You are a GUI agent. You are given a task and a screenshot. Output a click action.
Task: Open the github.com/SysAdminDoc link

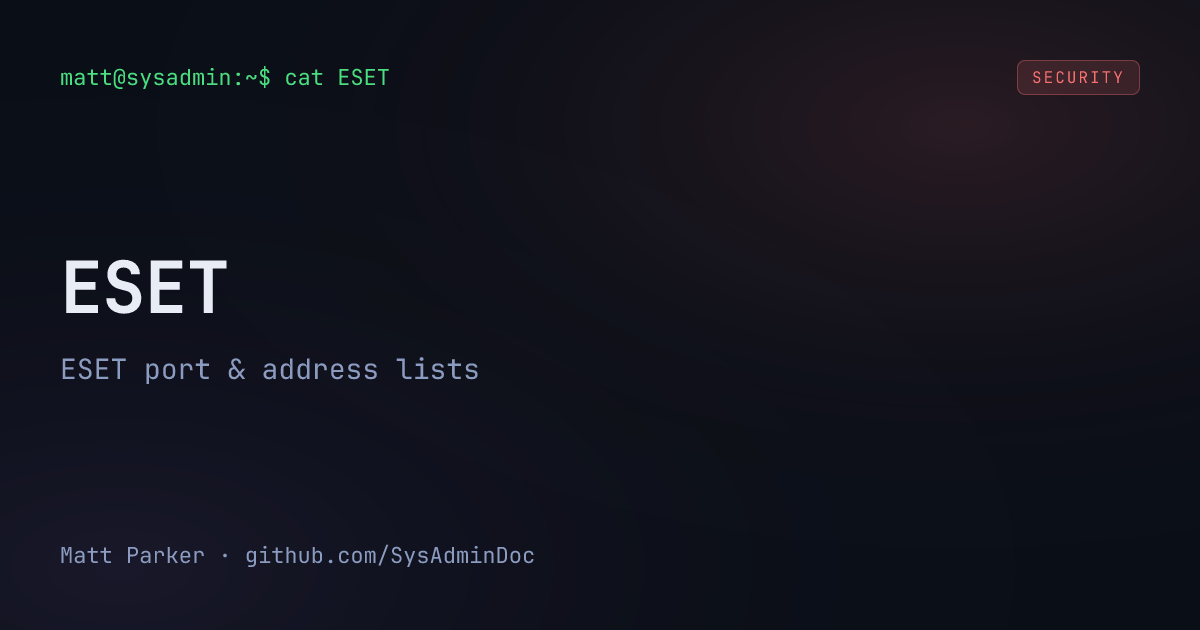(390, 556)
